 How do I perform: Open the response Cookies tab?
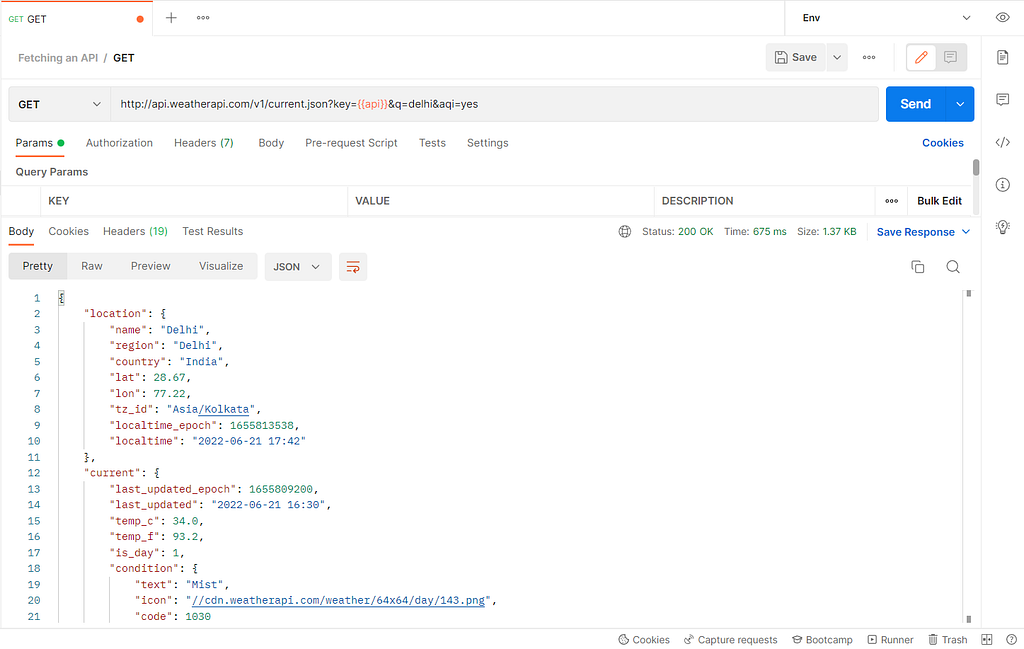69,232
